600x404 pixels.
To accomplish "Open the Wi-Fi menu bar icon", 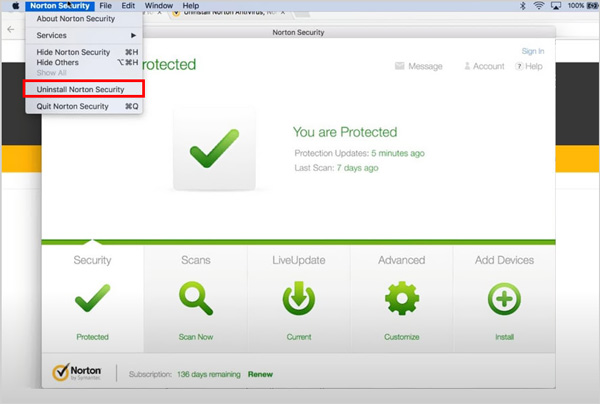I will (x=539, y=6).
